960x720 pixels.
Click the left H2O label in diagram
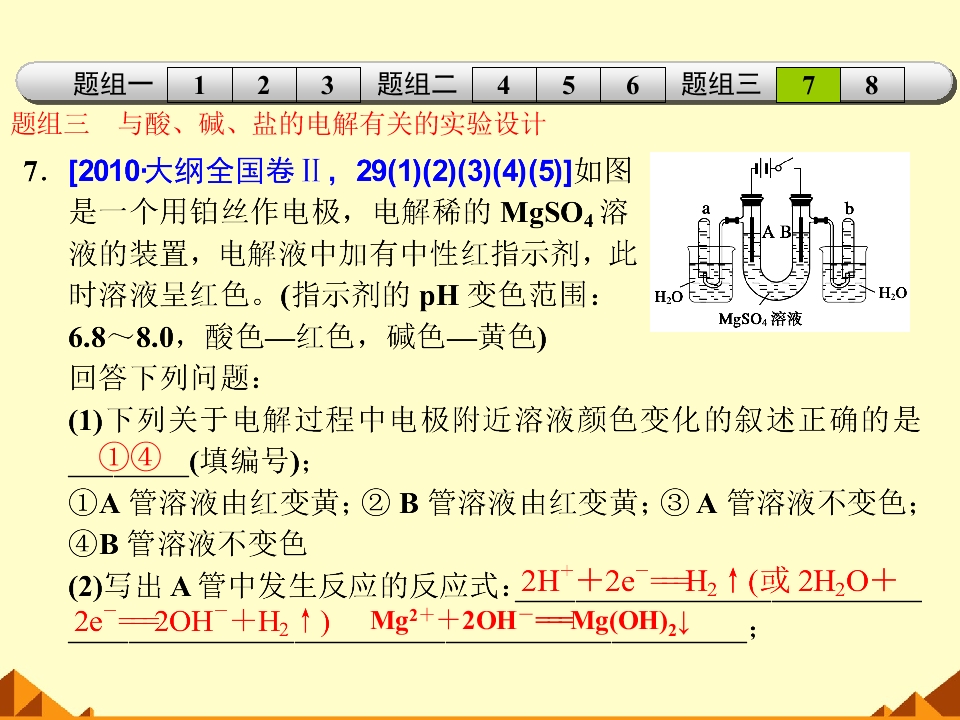tap(669, 297)
